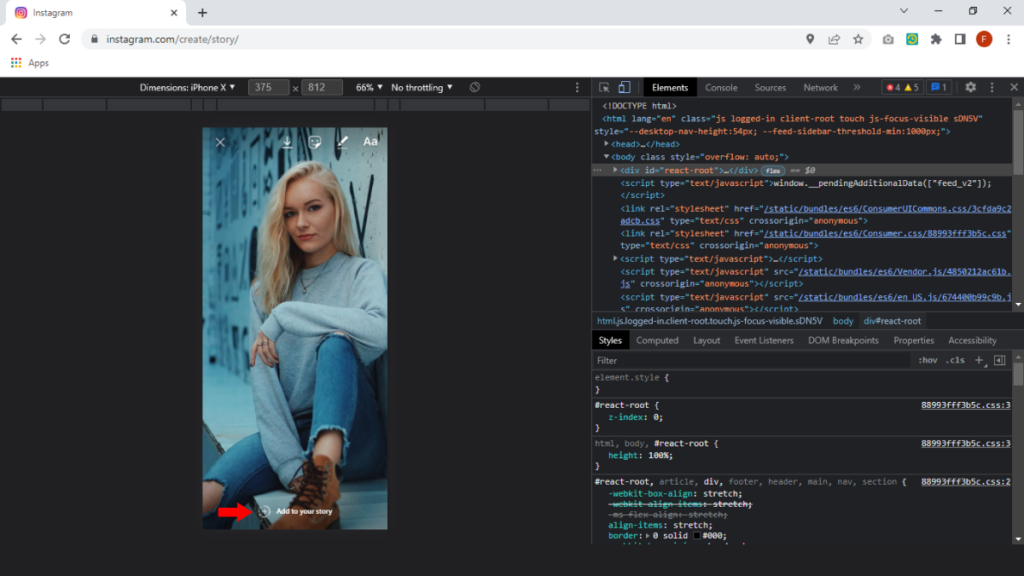Switch to the Sources tab
Image resolution: width=1024 pixels, height=576 pixels.
(x=770, y=88)
